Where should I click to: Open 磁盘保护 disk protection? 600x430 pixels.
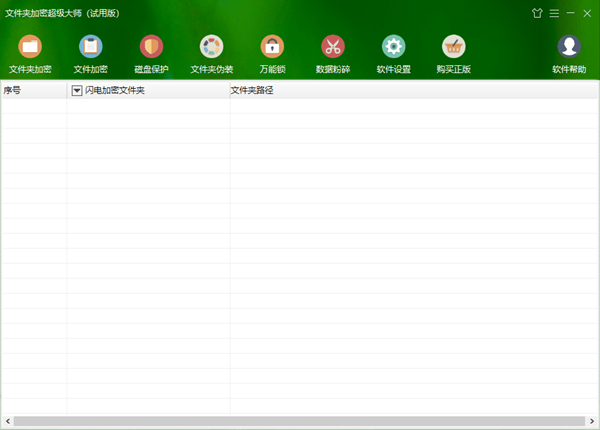[x=151, y=47]
